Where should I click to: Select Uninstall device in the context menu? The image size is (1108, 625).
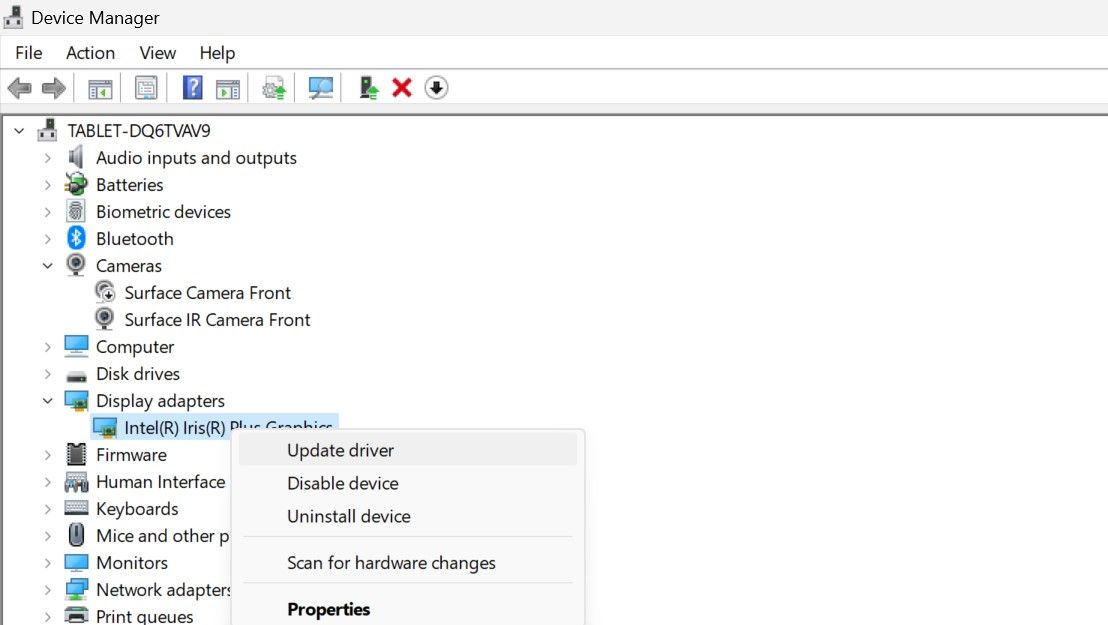tap(348, 516)
